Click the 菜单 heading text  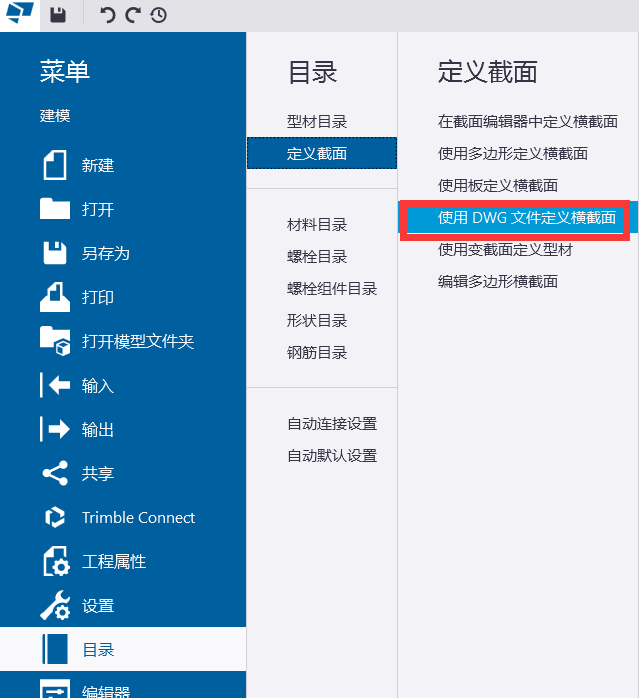[x=65, y=71]
